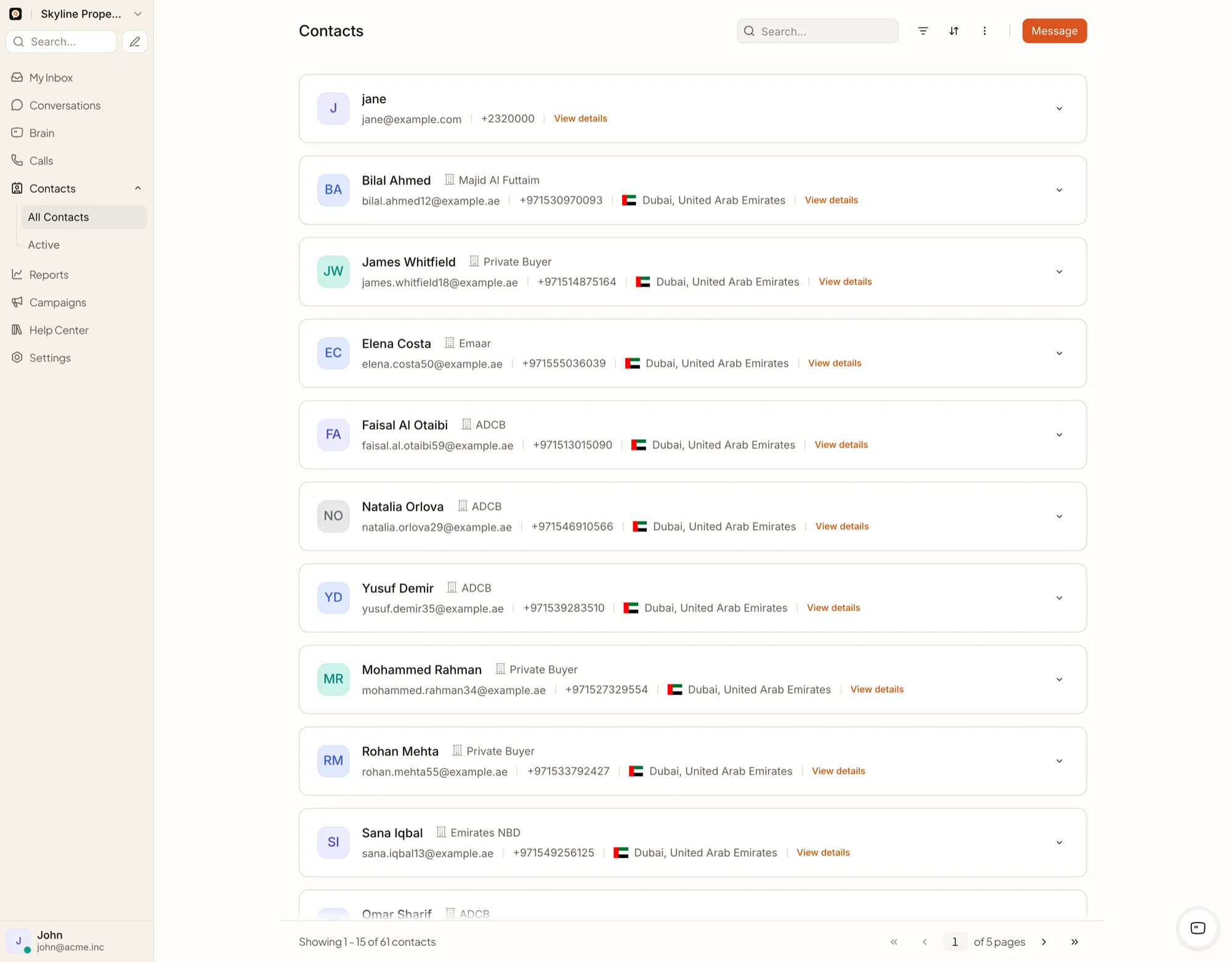The height and width of the screenshot is (962, 1232).
Task: Click the EC avatar for Elena Costa
Action: point(333,353)
